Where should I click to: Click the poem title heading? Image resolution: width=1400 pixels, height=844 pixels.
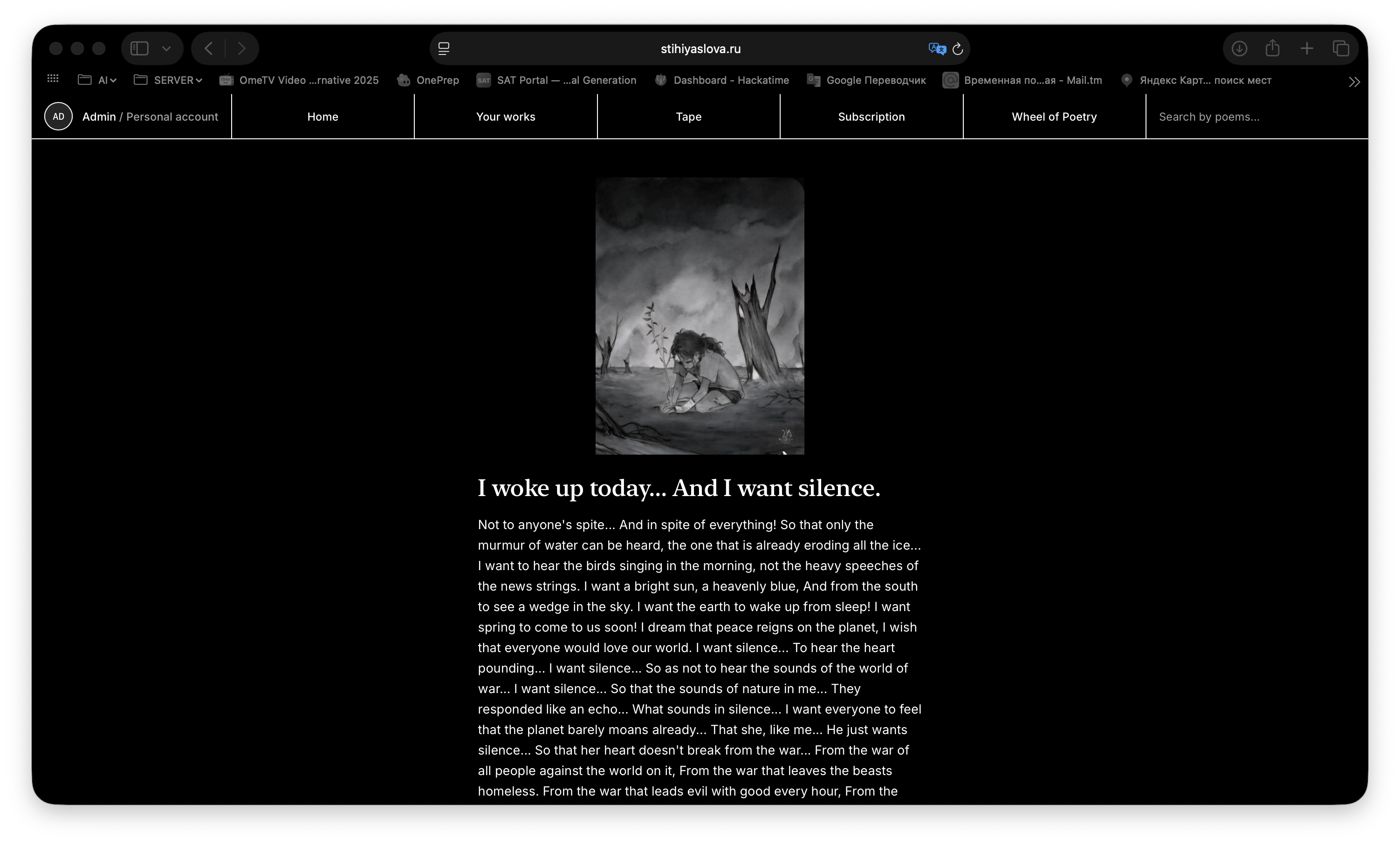(679, 489)
